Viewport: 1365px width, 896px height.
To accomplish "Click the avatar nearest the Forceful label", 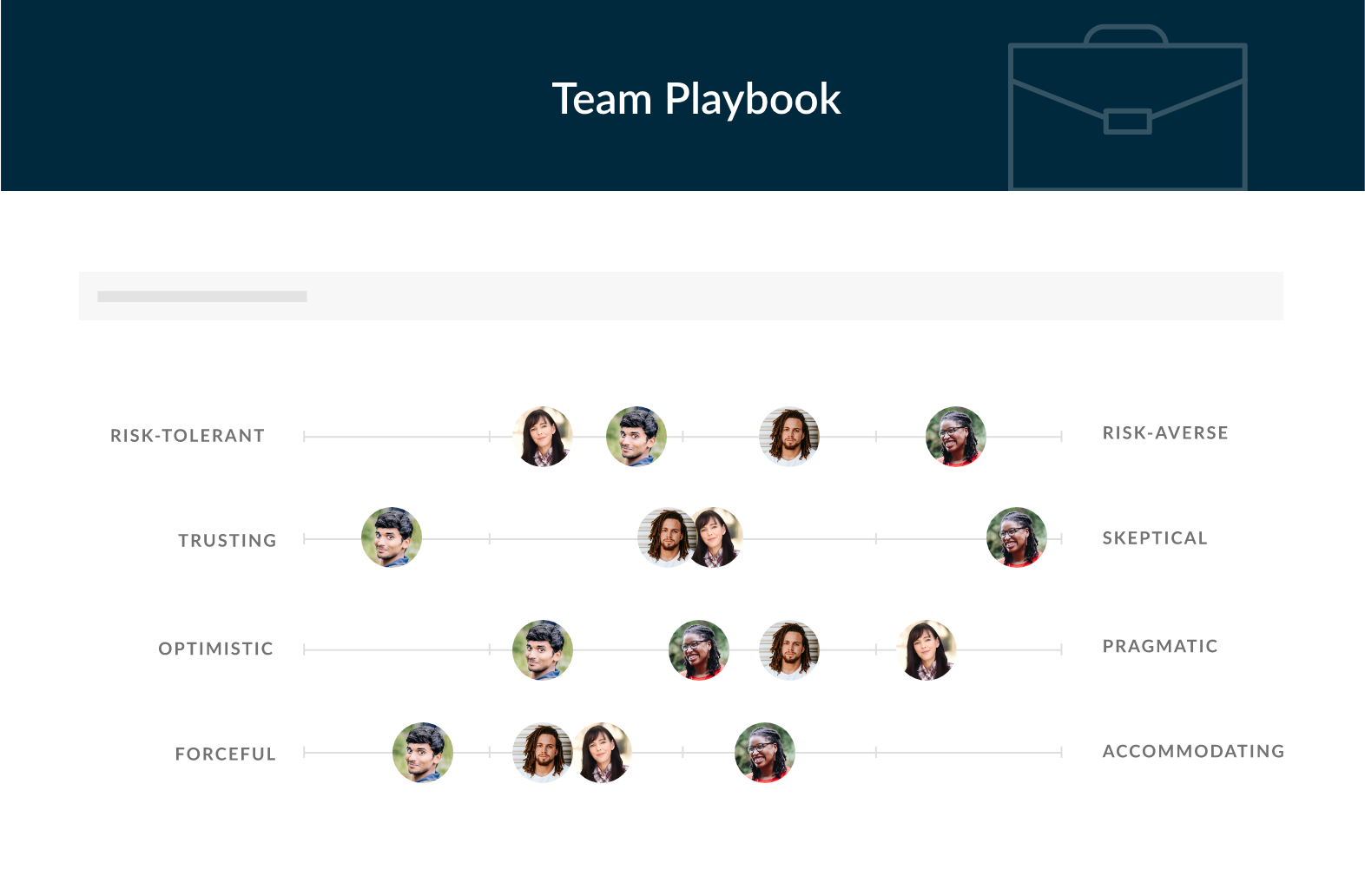I will [x=423, y=753].
